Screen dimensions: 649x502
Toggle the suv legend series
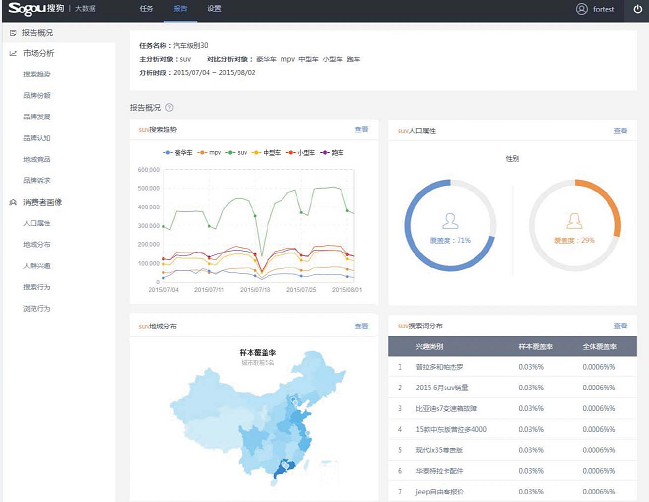[236, 153]
